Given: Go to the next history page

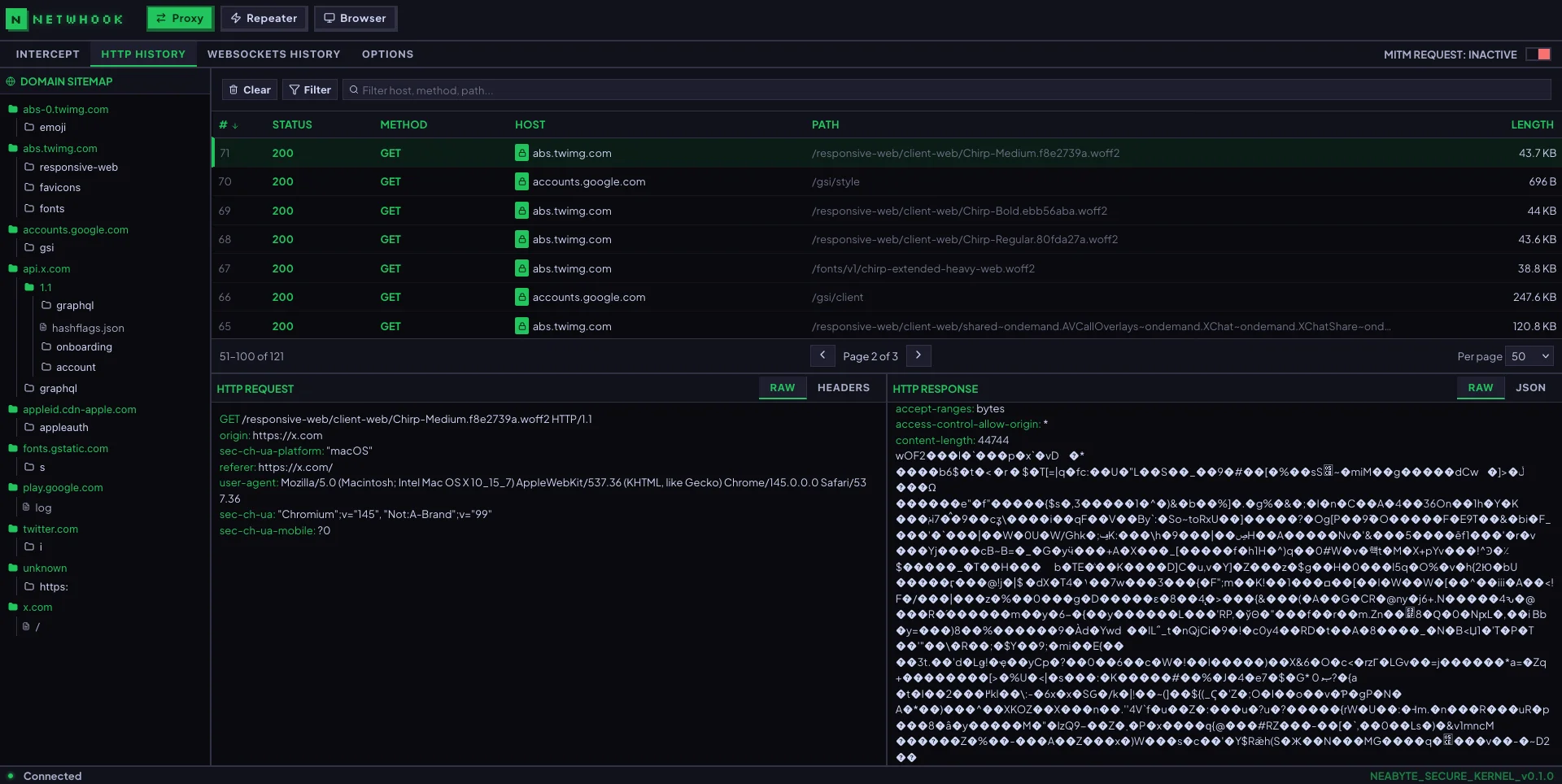Looking at the screenshot, I should (918, 355).
